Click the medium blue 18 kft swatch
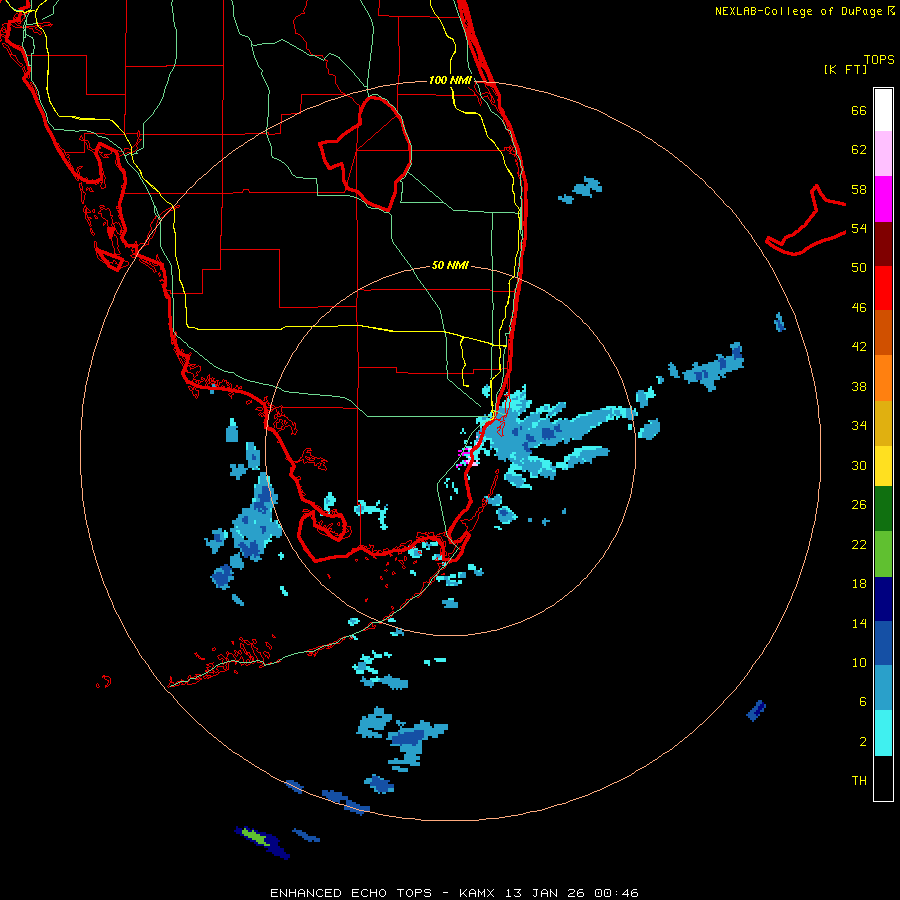This screenshot has width=900, height=900. [x=883, y=643]
